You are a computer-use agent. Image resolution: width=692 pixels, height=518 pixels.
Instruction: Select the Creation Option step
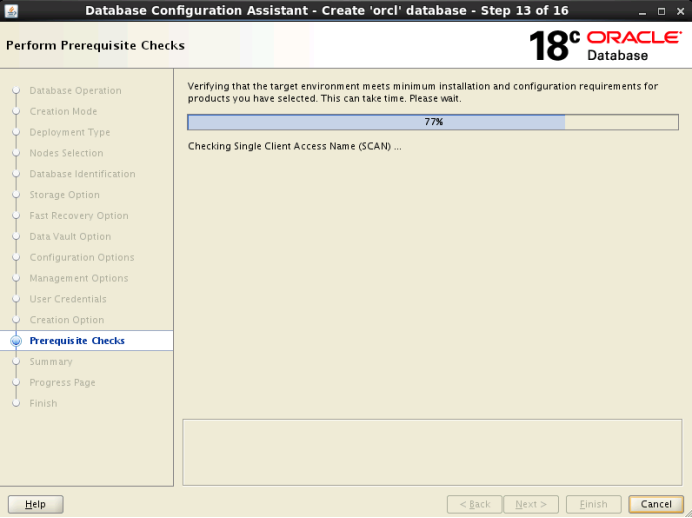click(67, 320)
